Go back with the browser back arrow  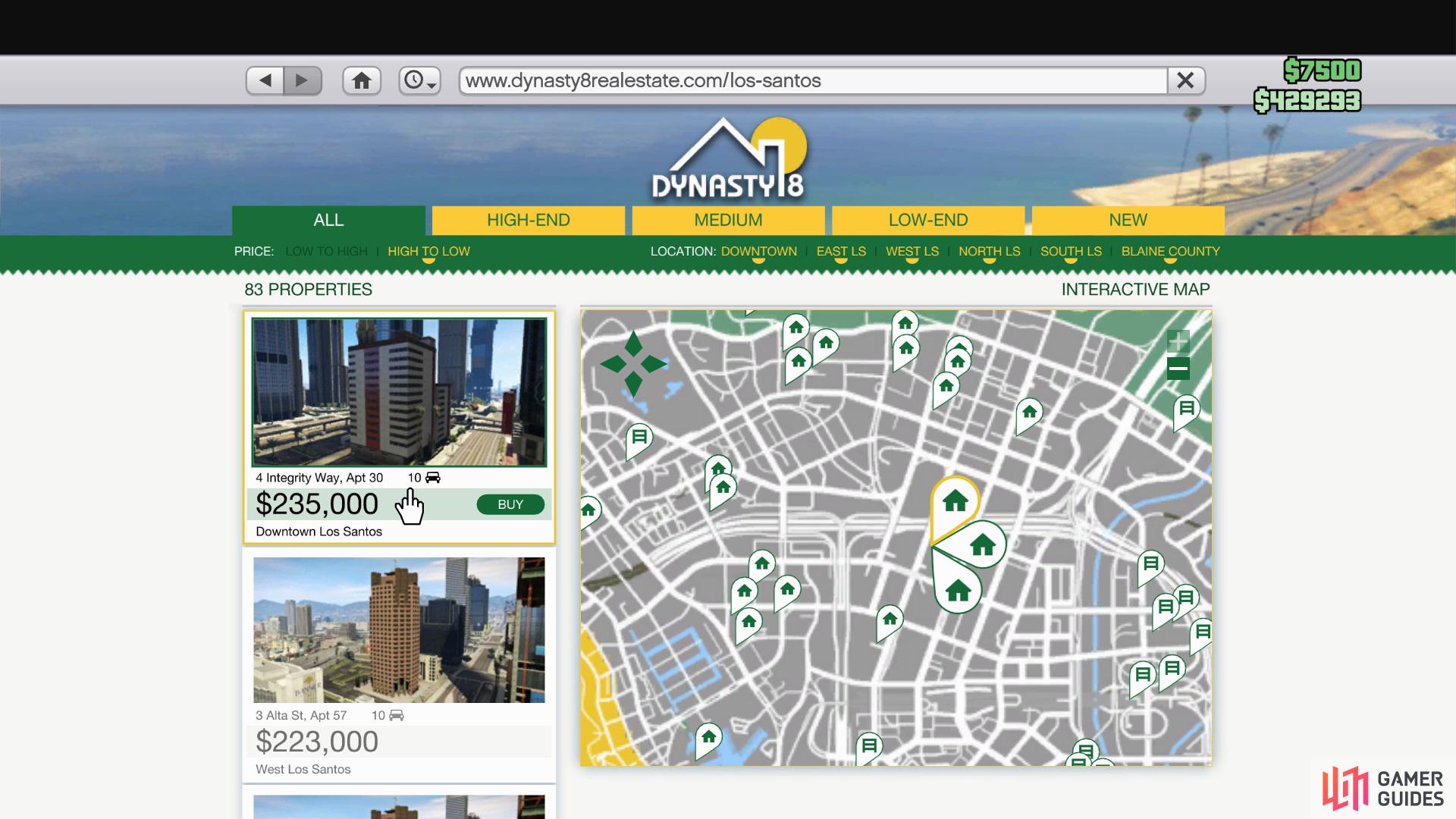coord(265,80)
